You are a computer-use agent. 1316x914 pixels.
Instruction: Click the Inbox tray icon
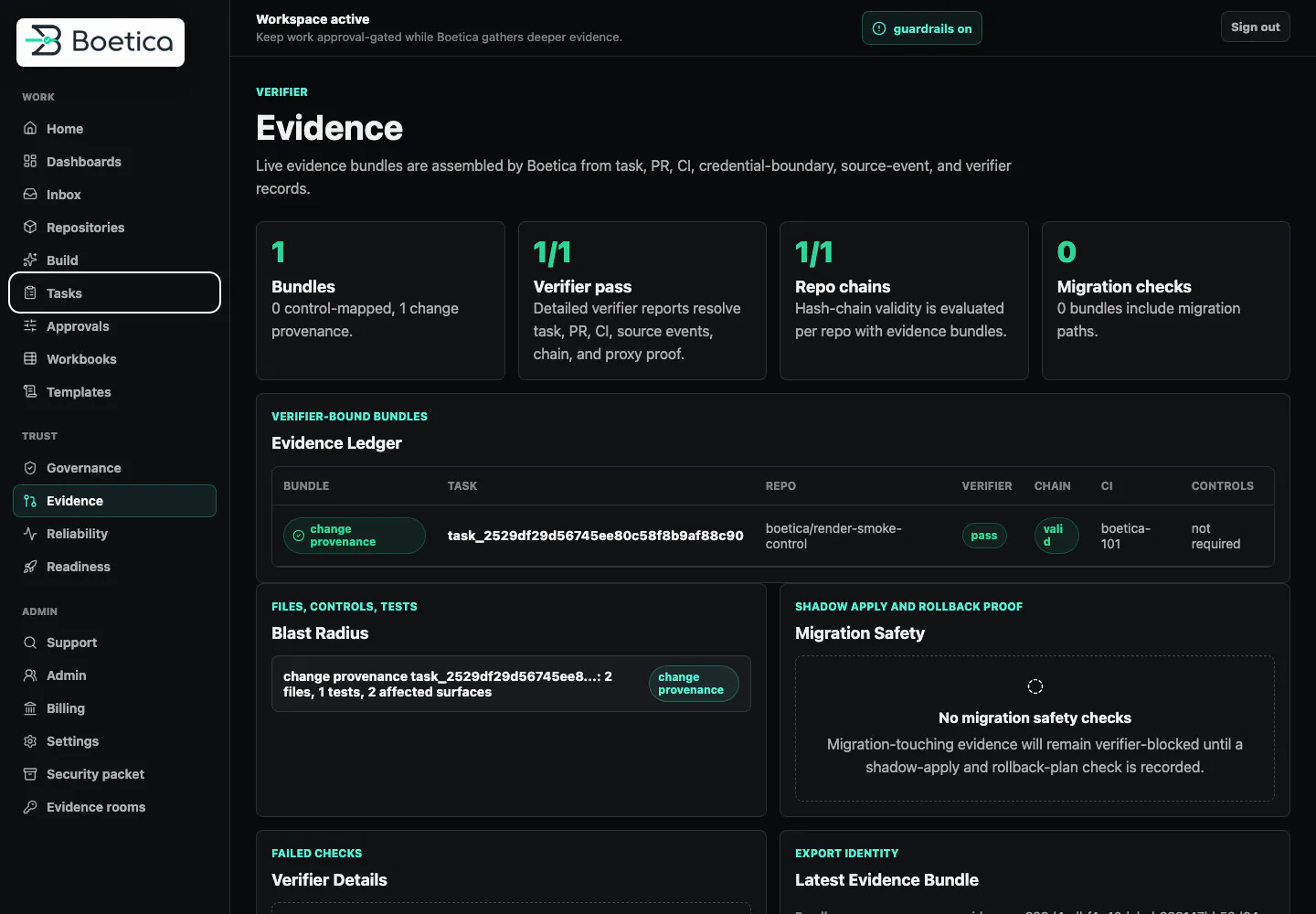coord(30,195)
